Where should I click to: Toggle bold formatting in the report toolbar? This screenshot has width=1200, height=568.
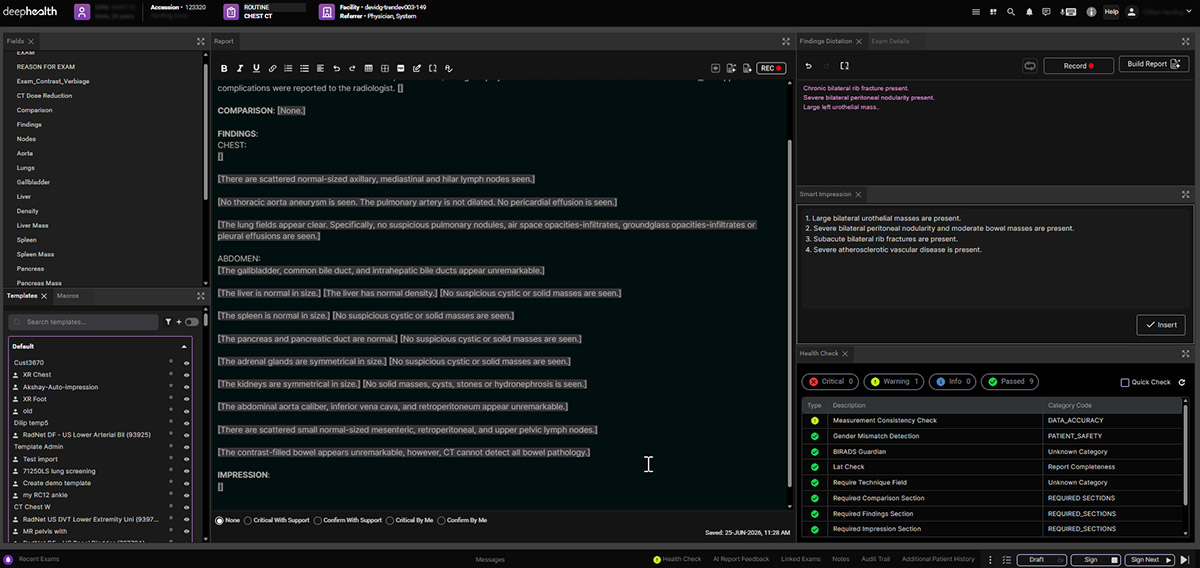coord(224,69)
